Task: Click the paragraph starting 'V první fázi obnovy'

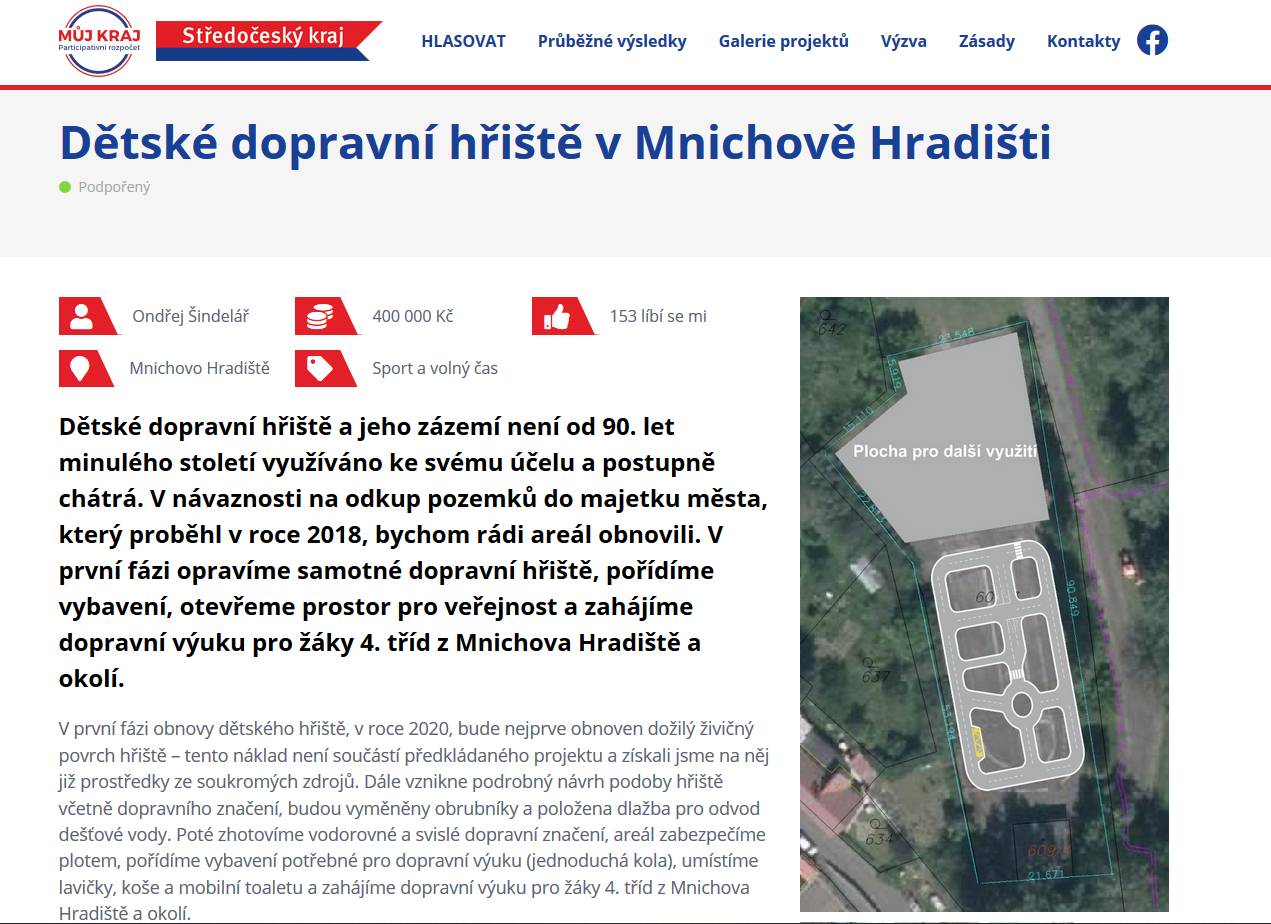Action: point(414,821)
